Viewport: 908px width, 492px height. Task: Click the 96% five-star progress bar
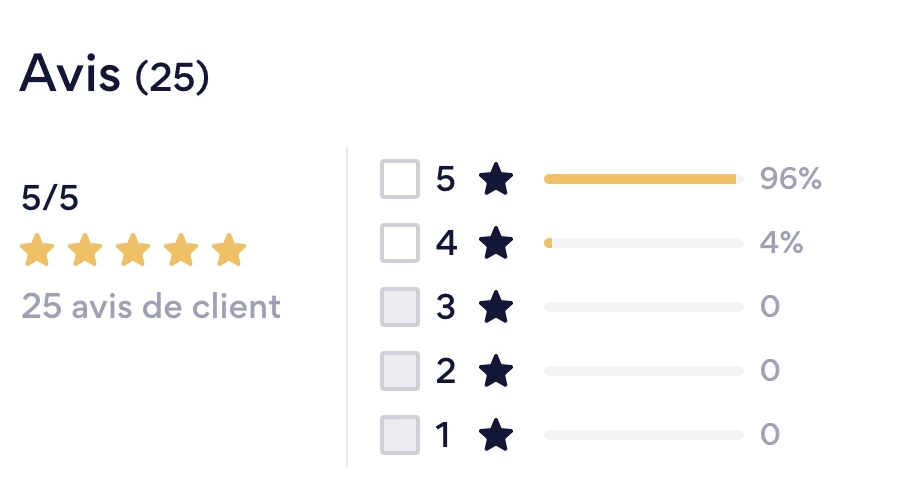pos(644,179)
